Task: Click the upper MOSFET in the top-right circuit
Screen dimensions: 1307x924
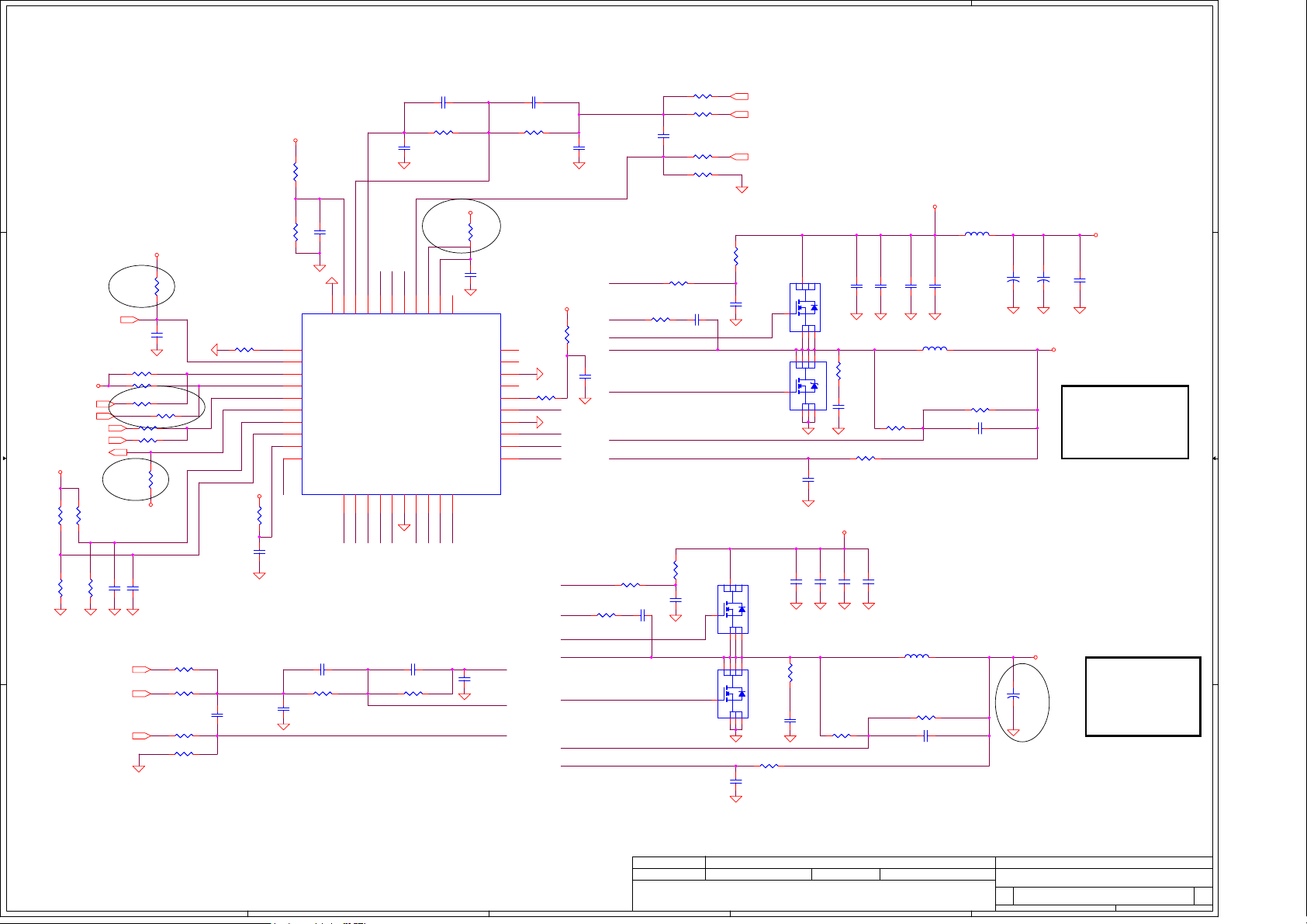Action: click(805, 307)
